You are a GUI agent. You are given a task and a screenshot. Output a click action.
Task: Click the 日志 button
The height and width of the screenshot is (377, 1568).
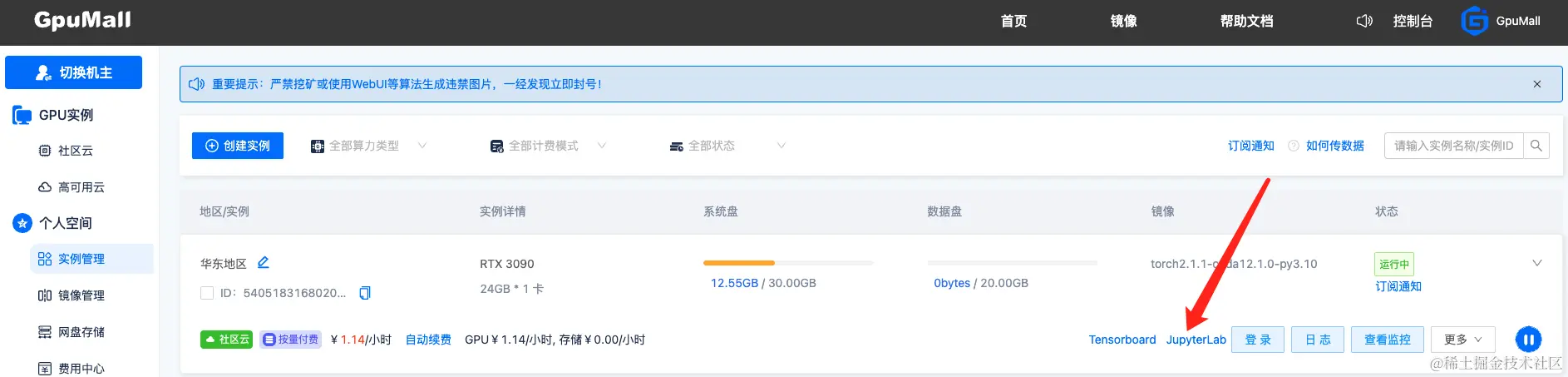click(x=1318, y=340)
